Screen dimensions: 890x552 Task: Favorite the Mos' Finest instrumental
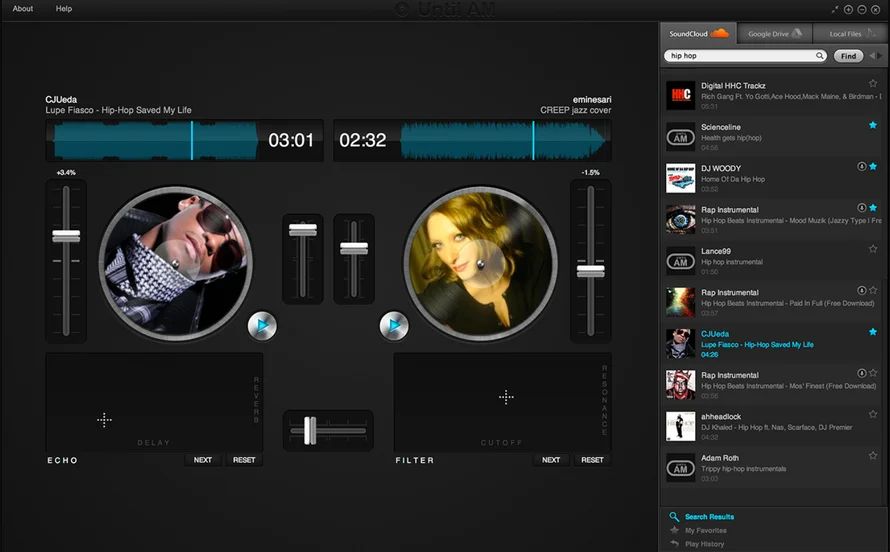tap(873, 373)
